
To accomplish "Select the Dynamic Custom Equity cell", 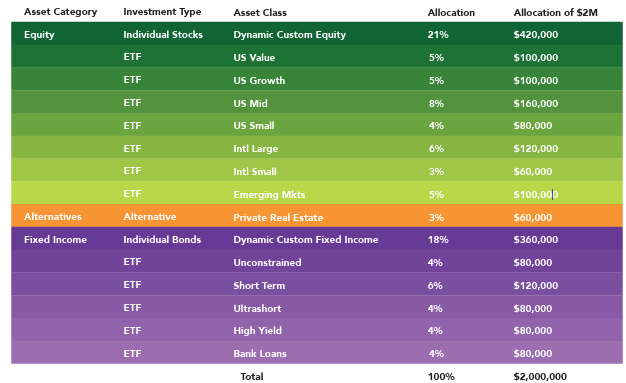I will click(x=289, y=35).
